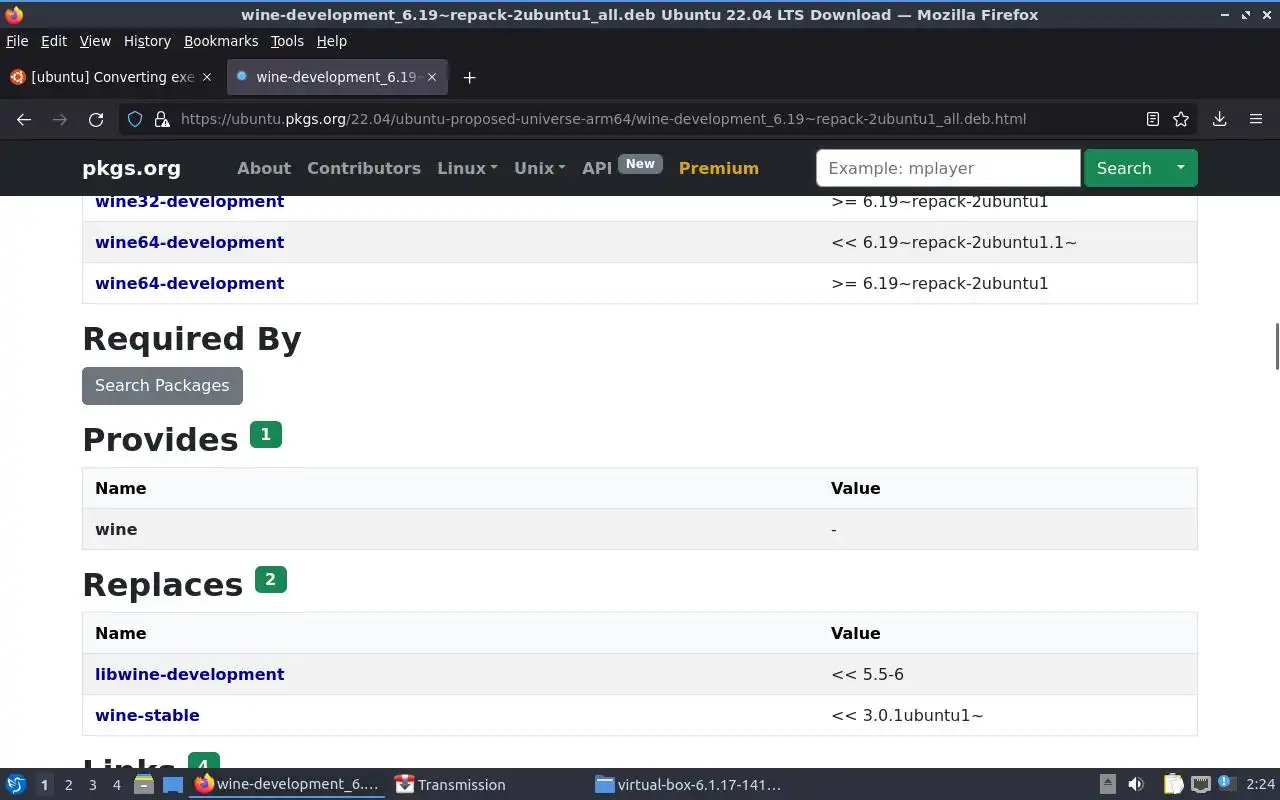Viewport: 1280px width, 800px height.
Task: Open the tracking protection shield icon
Action: click(x=135, y=119)
